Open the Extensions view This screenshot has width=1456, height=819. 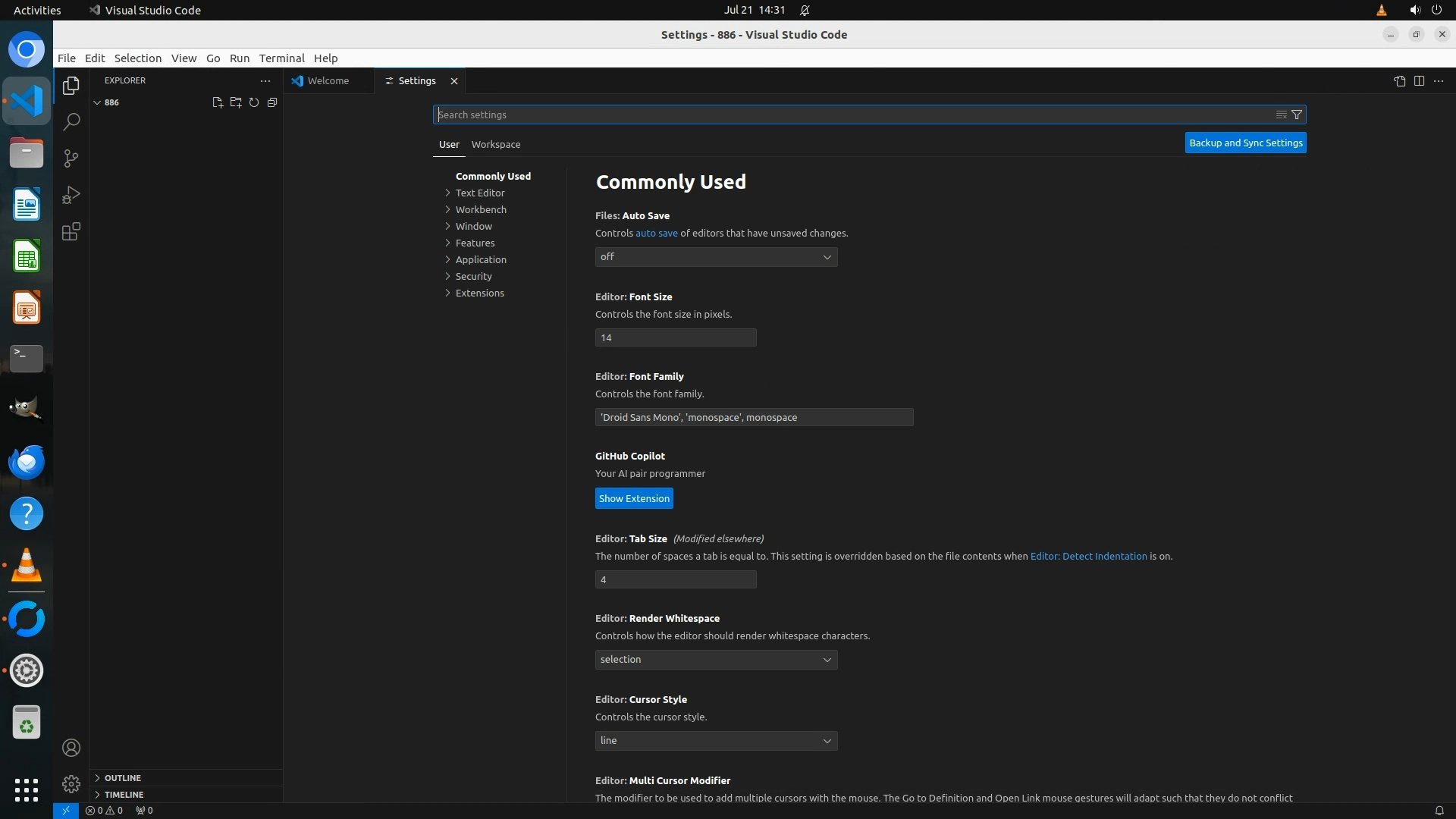(x=71, y=232)
